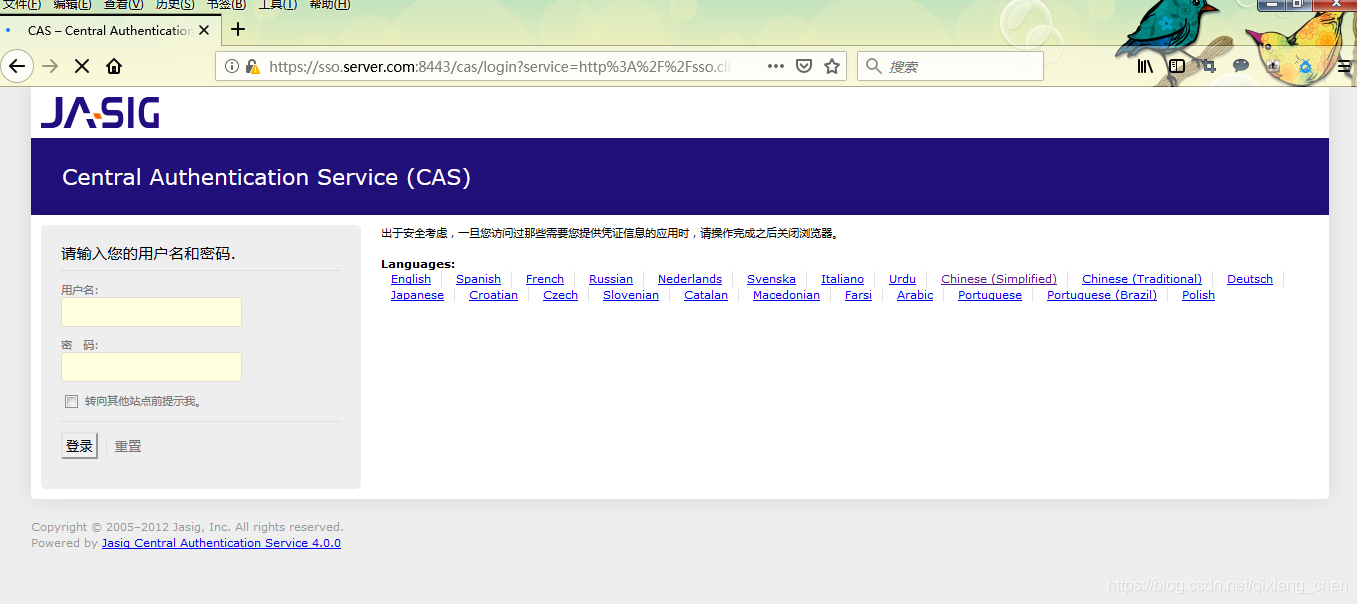The width and height of the screenshot is (1357, 604).
Task: Switch language to Catalan
Action: [706, 295]
